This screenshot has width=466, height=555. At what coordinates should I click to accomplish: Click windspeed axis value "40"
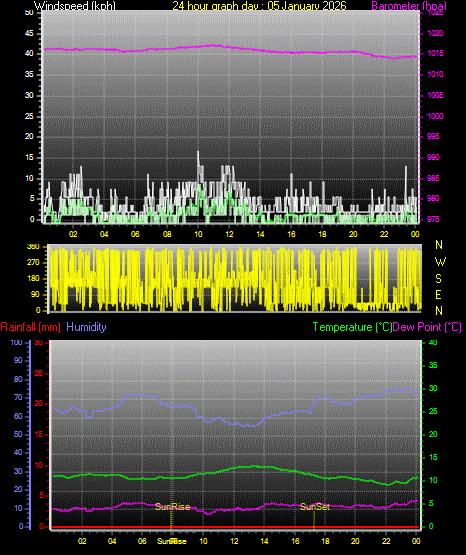tap(29, 53)
